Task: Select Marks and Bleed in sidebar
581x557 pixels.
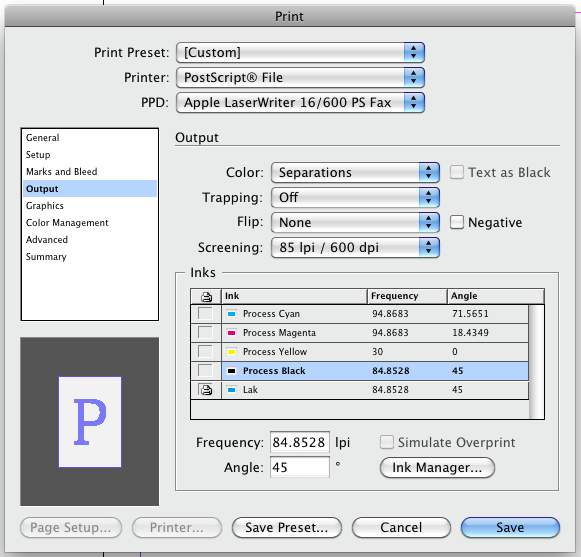Action: [x=62, y=172]
